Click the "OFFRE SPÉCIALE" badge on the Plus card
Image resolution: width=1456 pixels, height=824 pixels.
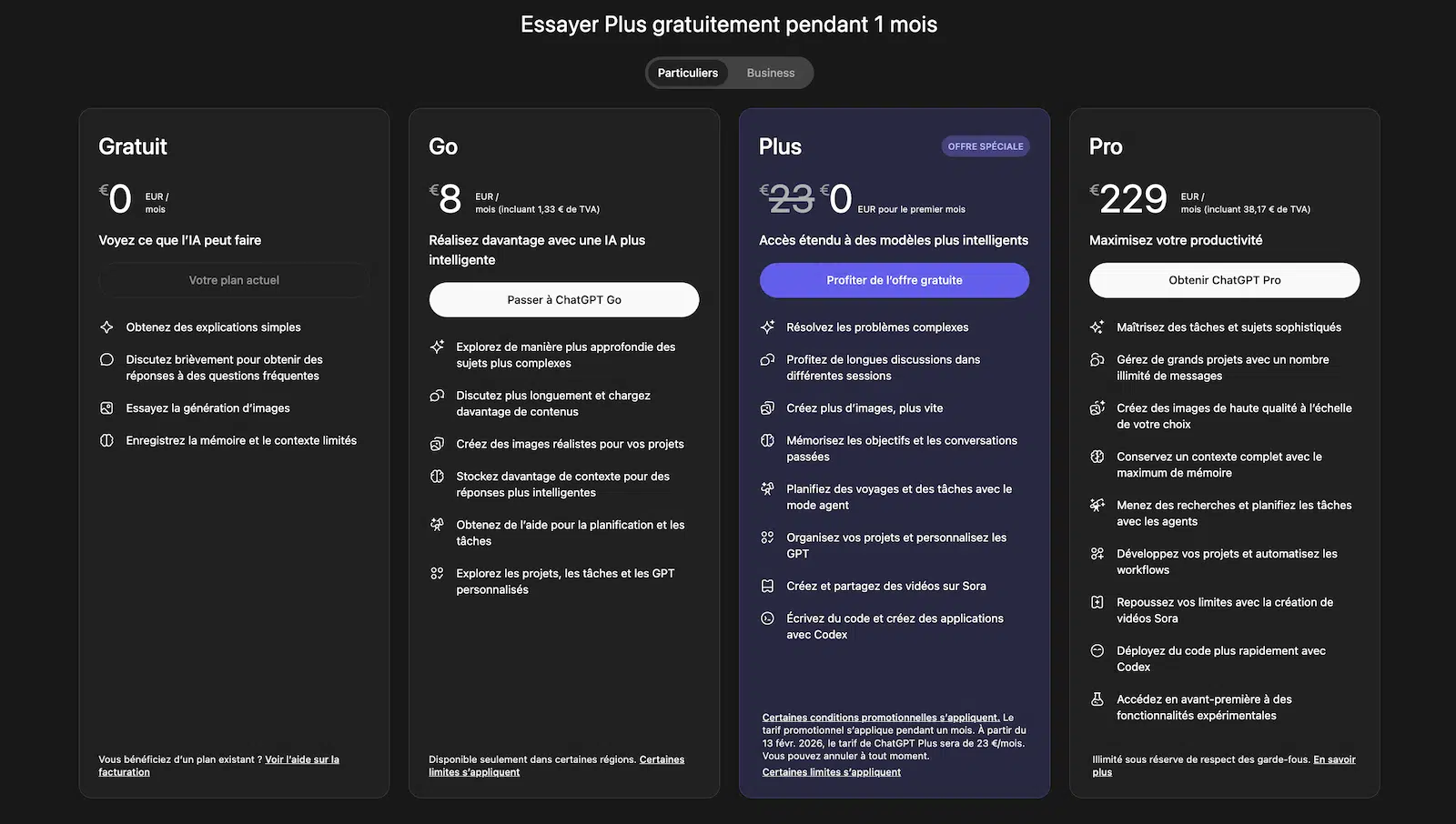click(986, 146)
